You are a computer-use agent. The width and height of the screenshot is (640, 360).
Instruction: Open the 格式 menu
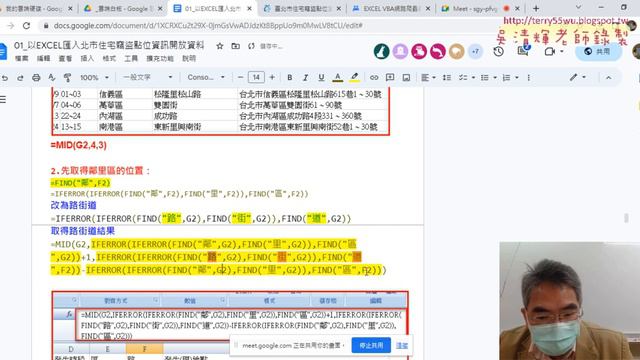tap(109, 58)
